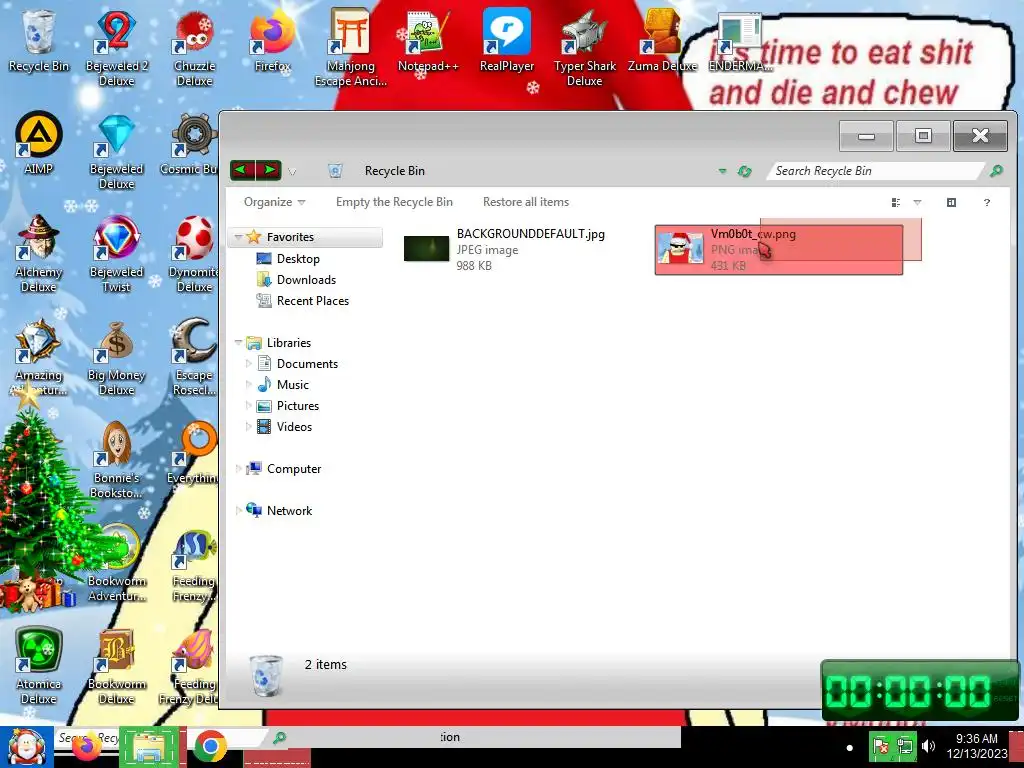Image resolution: width=1024 pixels, height=768 pixels.
Task: Open the Santa Start button
Action: click(26, 746)
